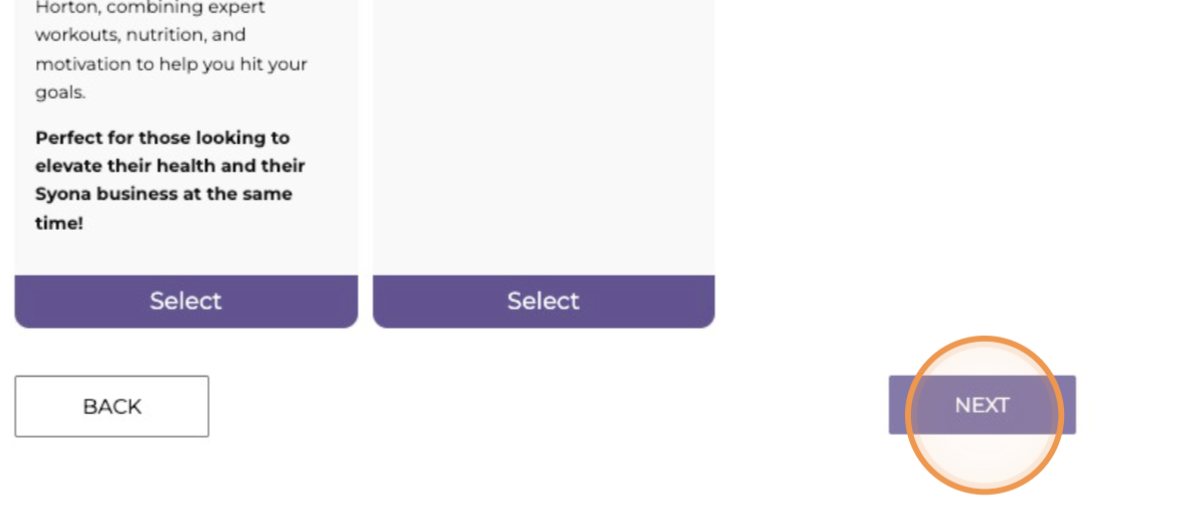Click bold 'elevate their health and their' line
Screen dimensions: 1186x514
(x=170, y=165)
